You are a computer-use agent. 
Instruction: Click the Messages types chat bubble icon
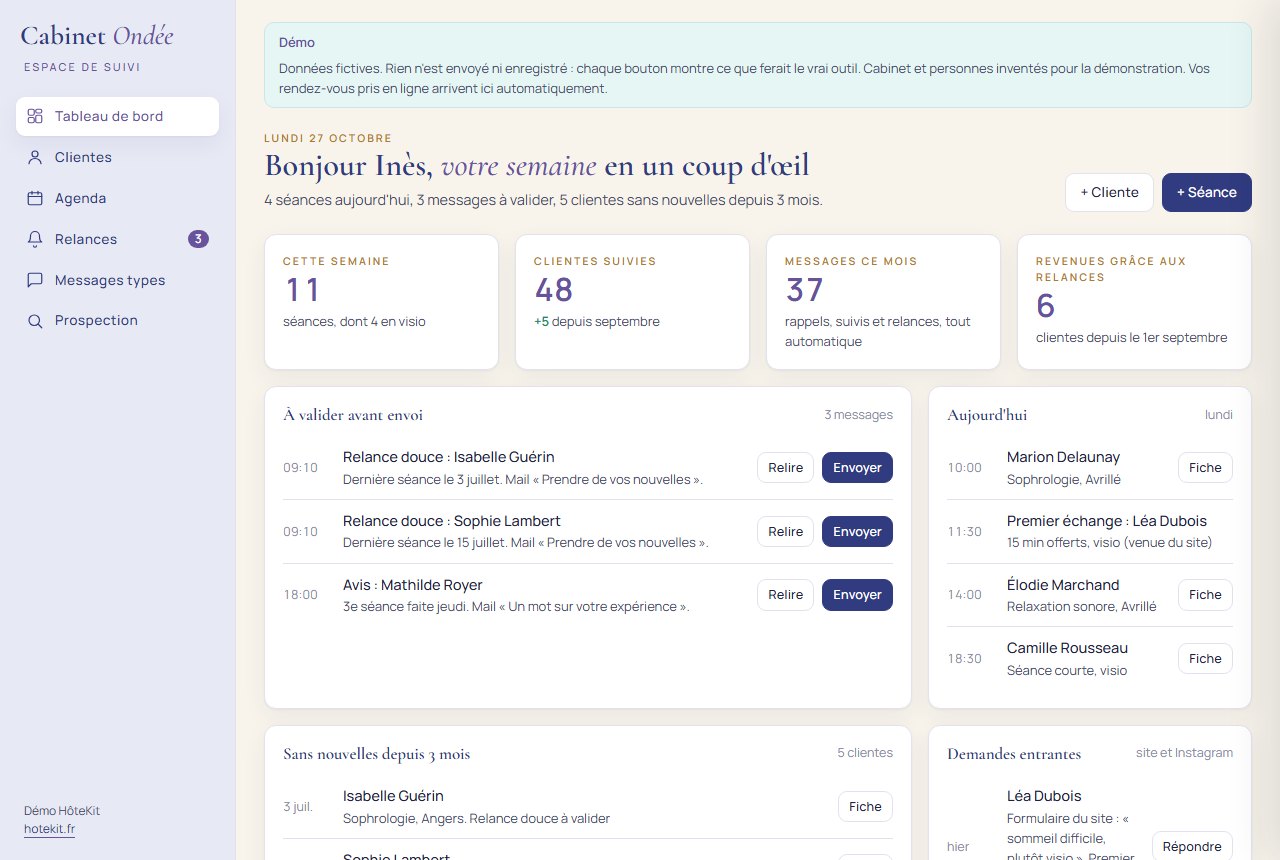35,280
